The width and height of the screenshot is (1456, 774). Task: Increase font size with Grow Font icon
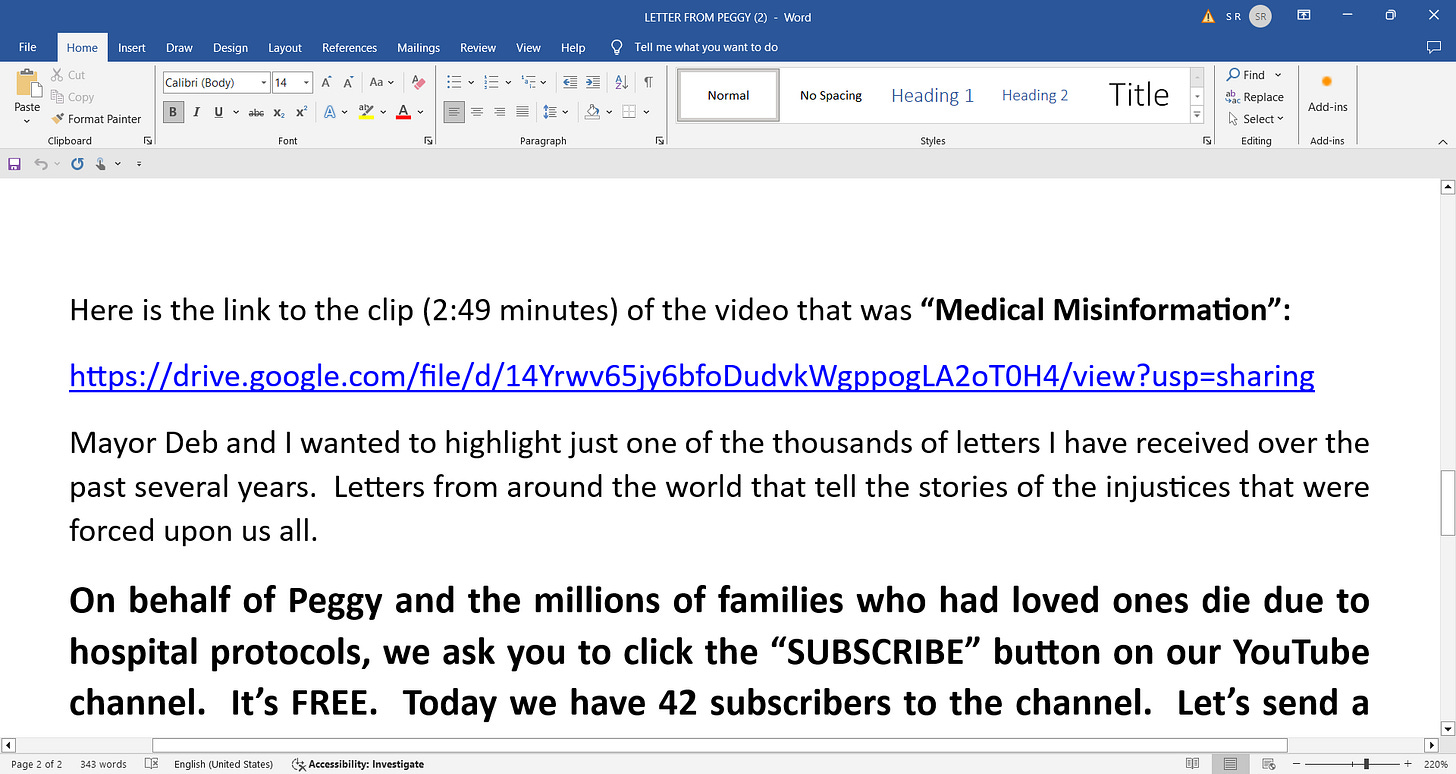[326, 83]
